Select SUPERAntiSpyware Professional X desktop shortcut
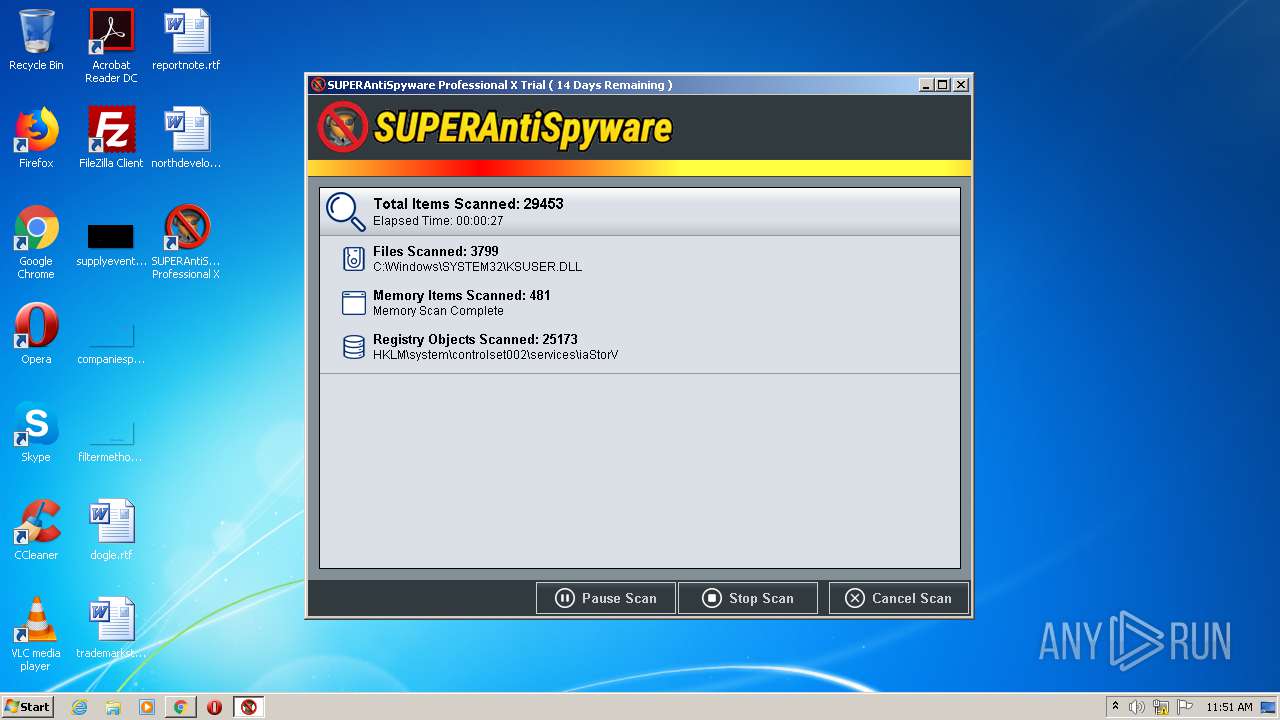The height and width of the screenshot is (720, 1280). (x=186, y=242)
